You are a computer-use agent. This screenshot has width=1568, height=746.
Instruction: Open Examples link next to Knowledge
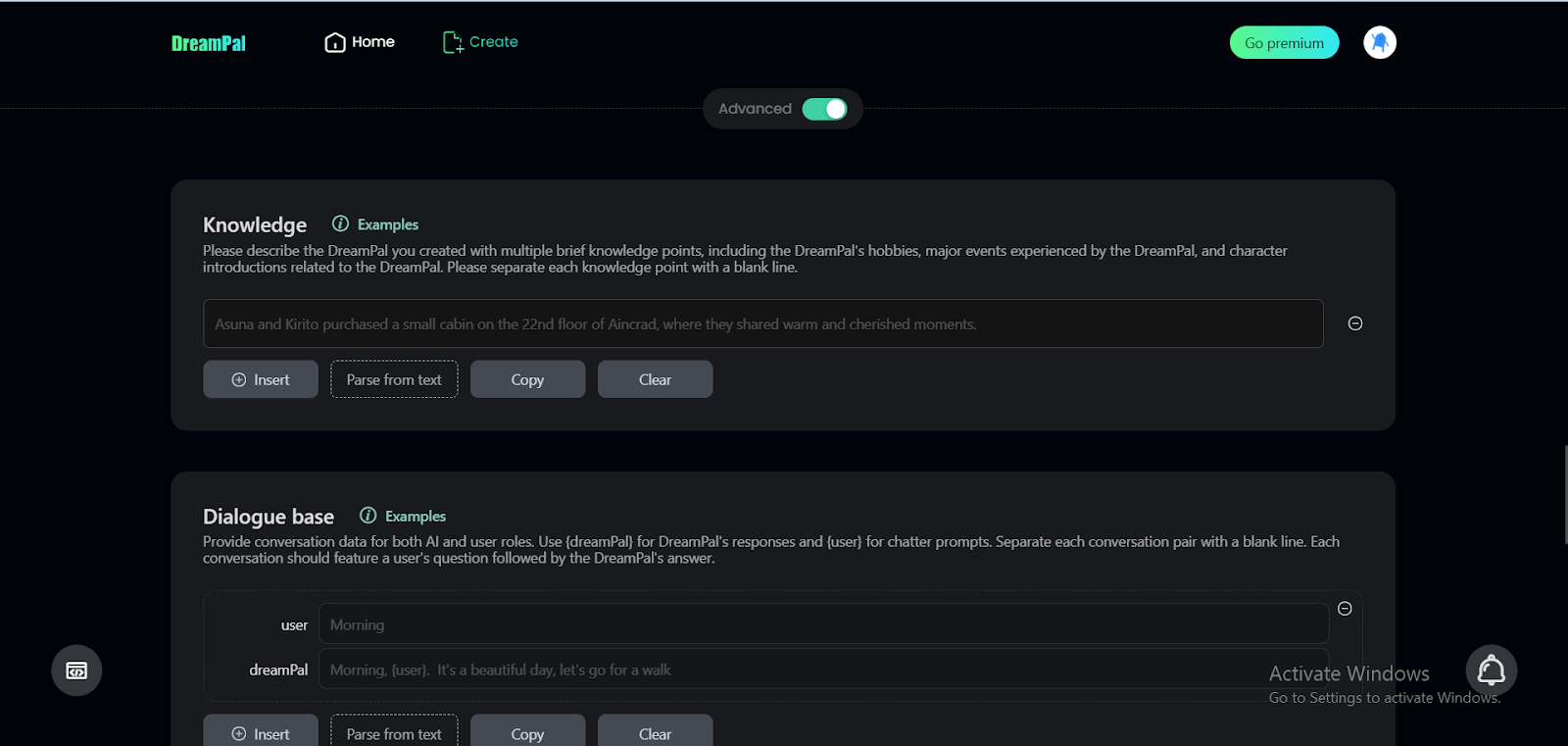coord(388,224)
